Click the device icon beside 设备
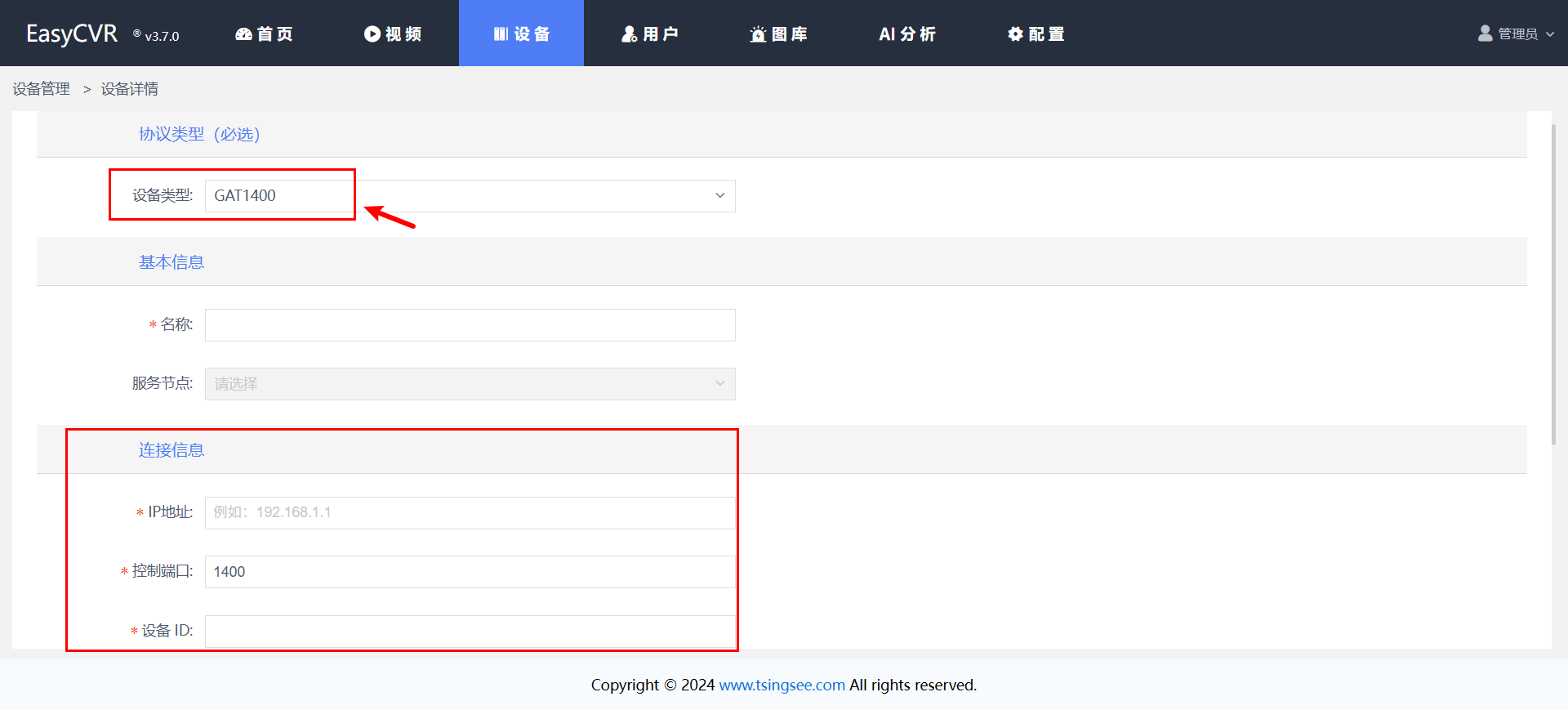1568x710 pixels. pyautogui.click(x=501, y=34)
